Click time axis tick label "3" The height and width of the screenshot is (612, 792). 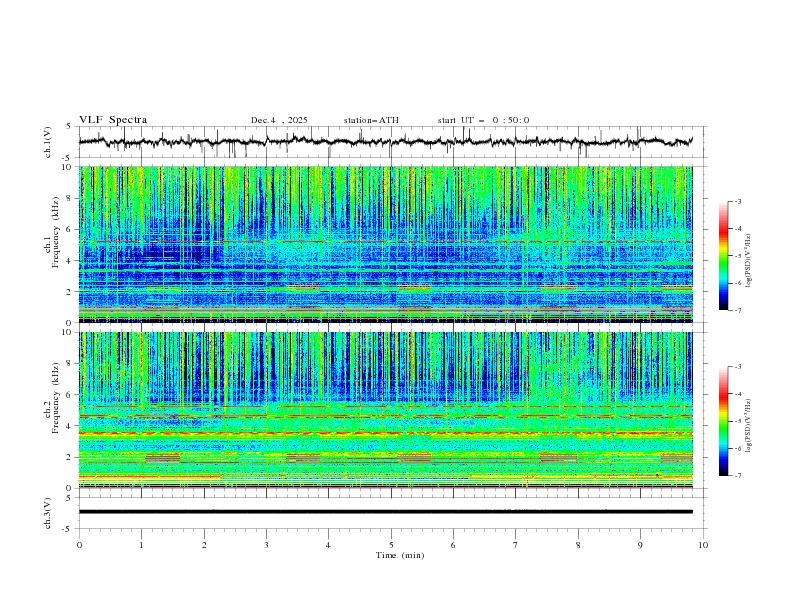pos(266,545)
